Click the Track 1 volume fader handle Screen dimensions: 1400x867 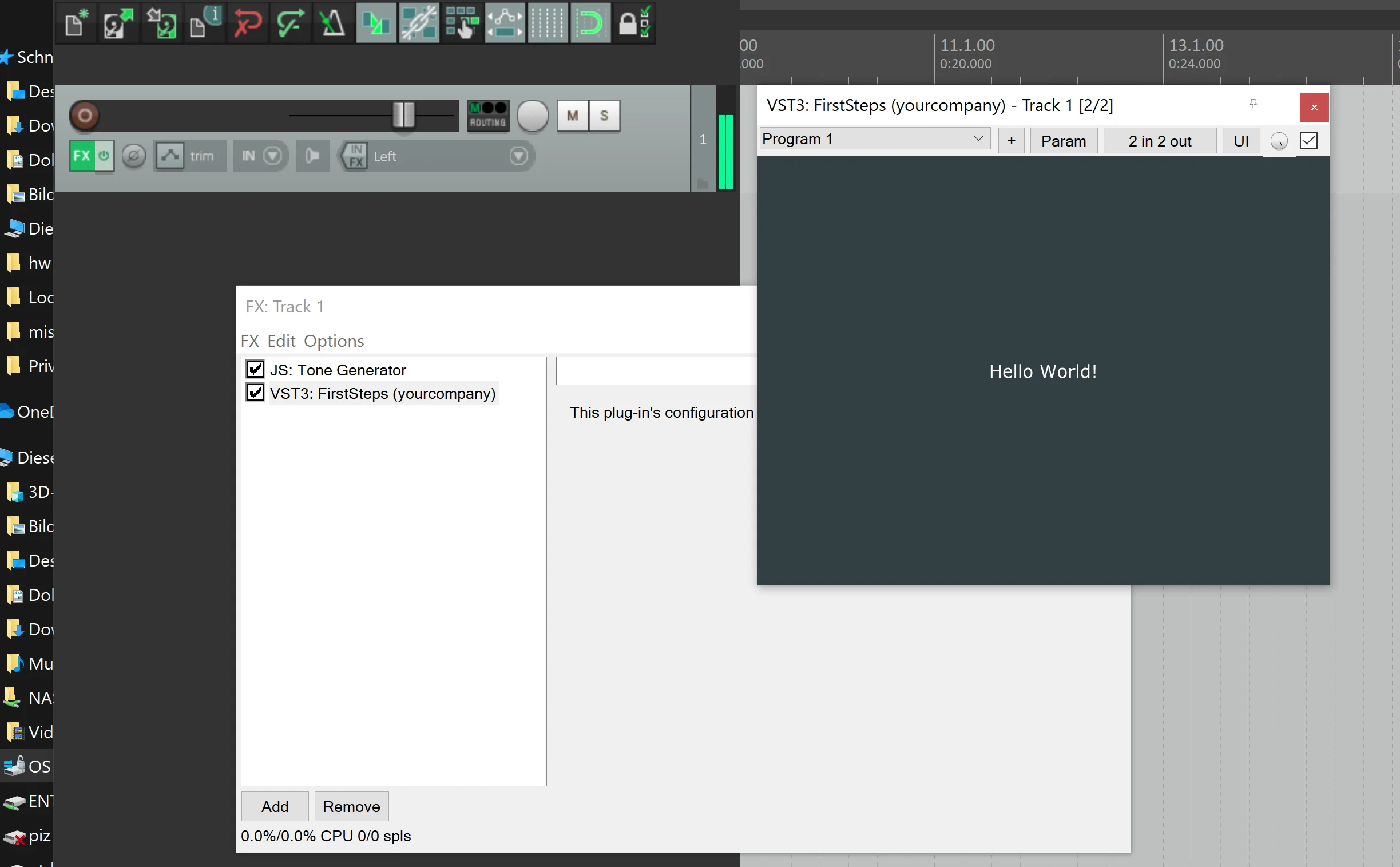pos(403,115)
